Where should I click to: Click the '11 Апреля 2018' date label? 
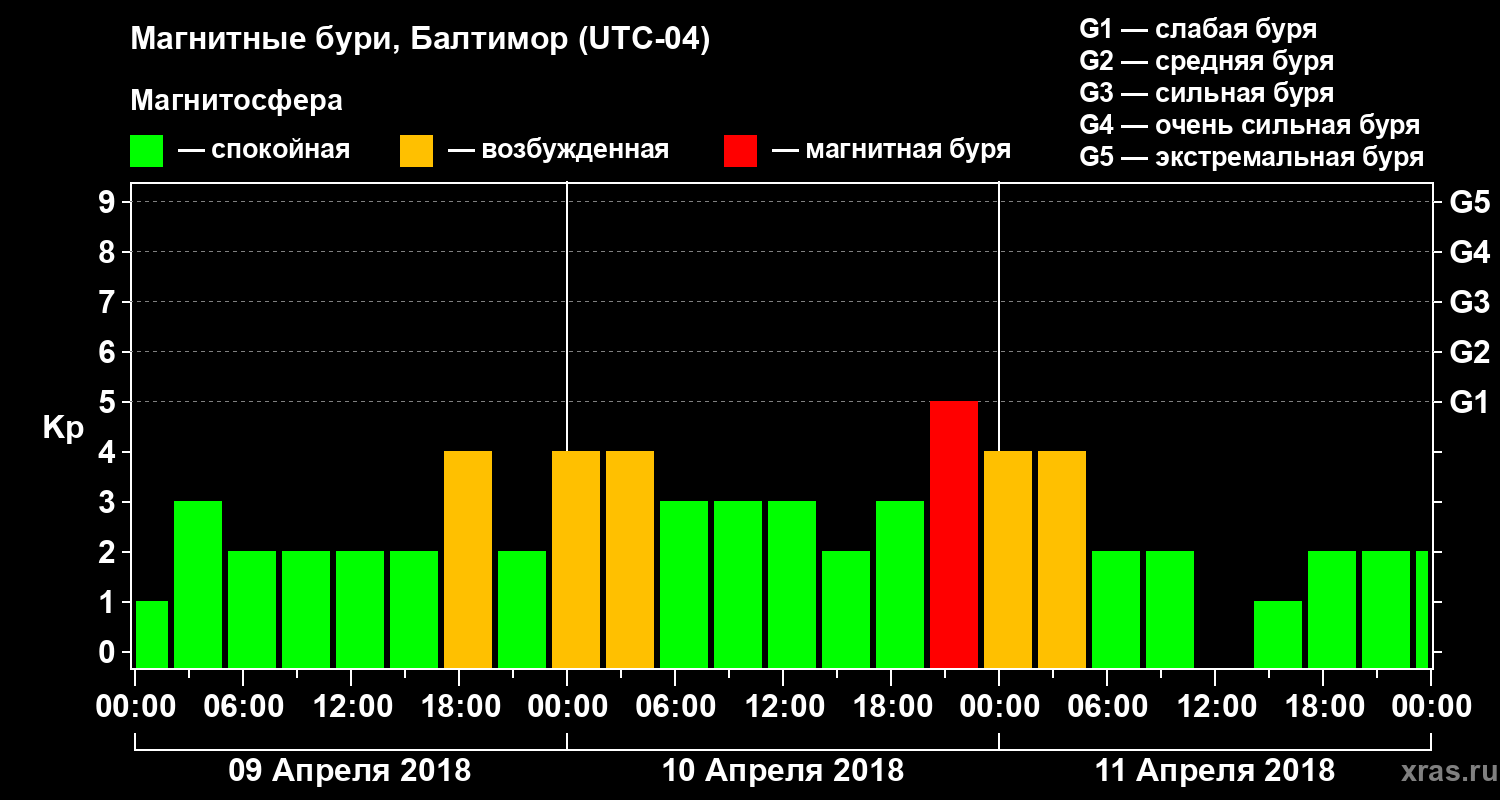[x=1215, y=771]
